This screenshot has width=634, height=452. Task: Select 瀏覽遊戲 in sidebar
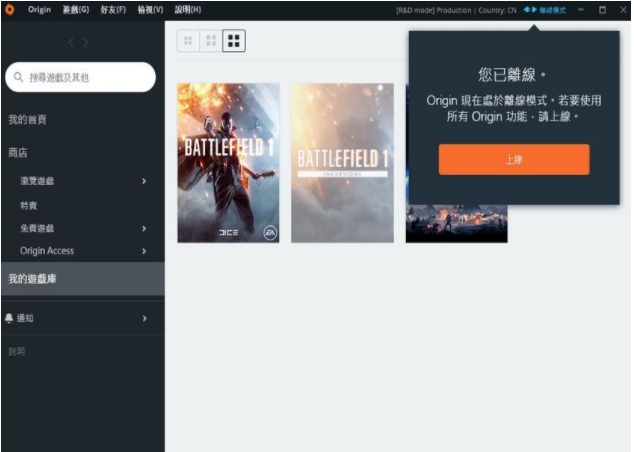pyautogui.click(x=37, y=181)
